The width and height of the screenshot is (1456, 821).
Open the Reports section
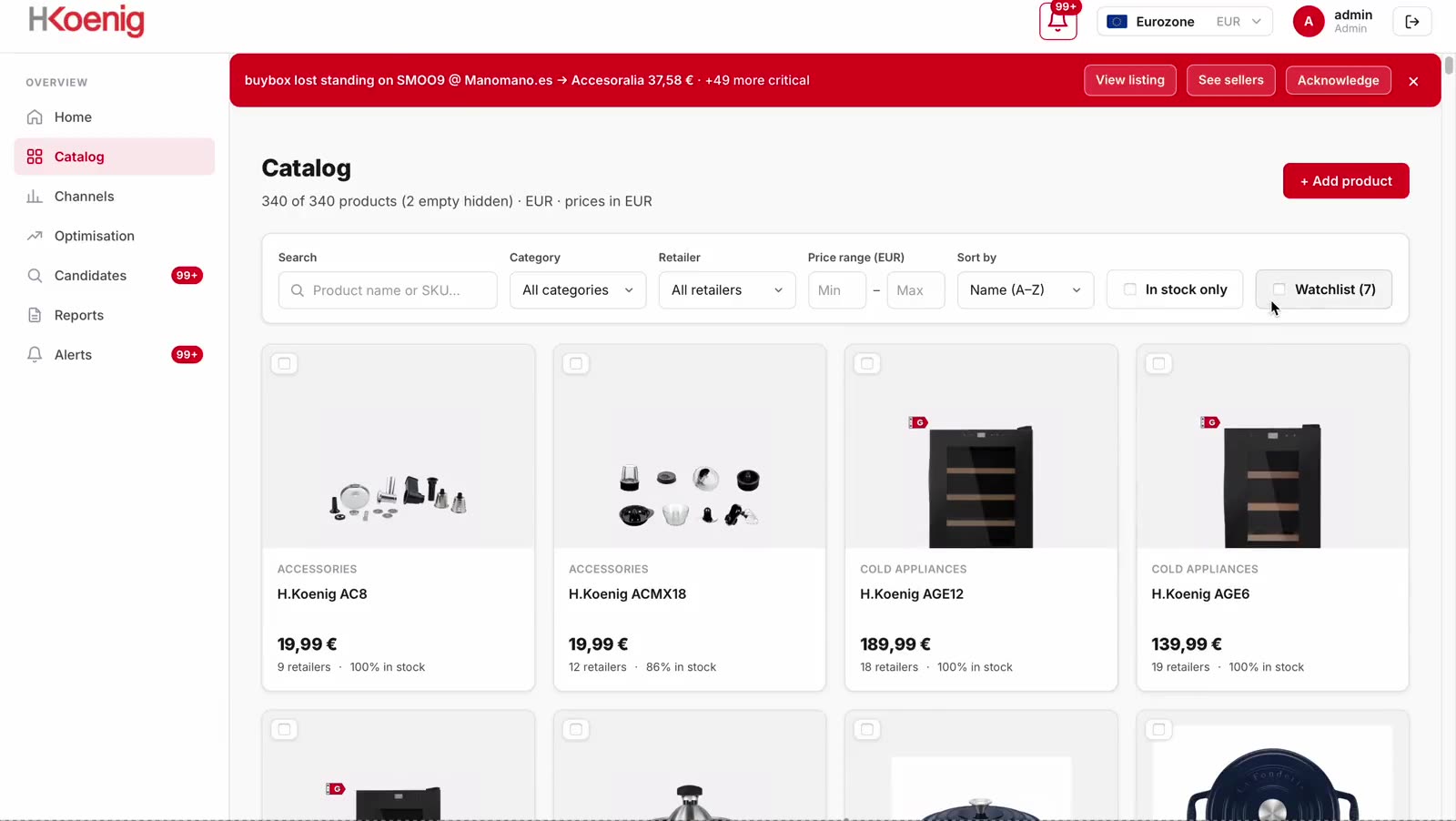click(x=115, y=315)
